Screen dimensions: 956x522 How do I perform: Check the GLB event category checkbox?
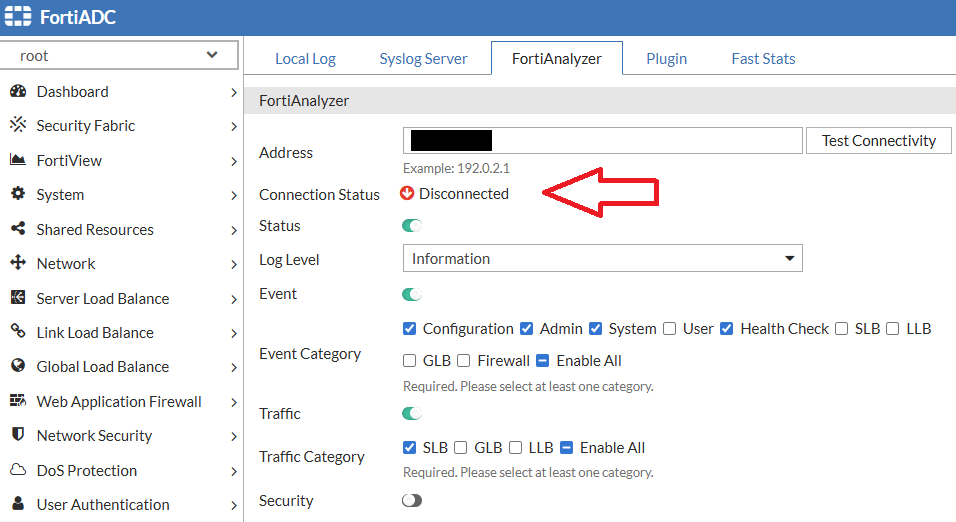[x=410, y=361]
